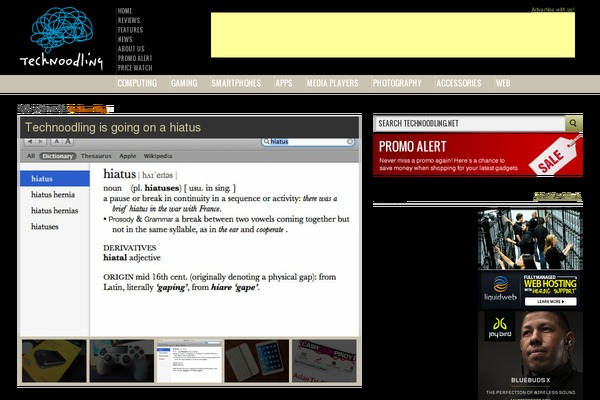Click the Technoodling brain logo

[x=62, y=38]
